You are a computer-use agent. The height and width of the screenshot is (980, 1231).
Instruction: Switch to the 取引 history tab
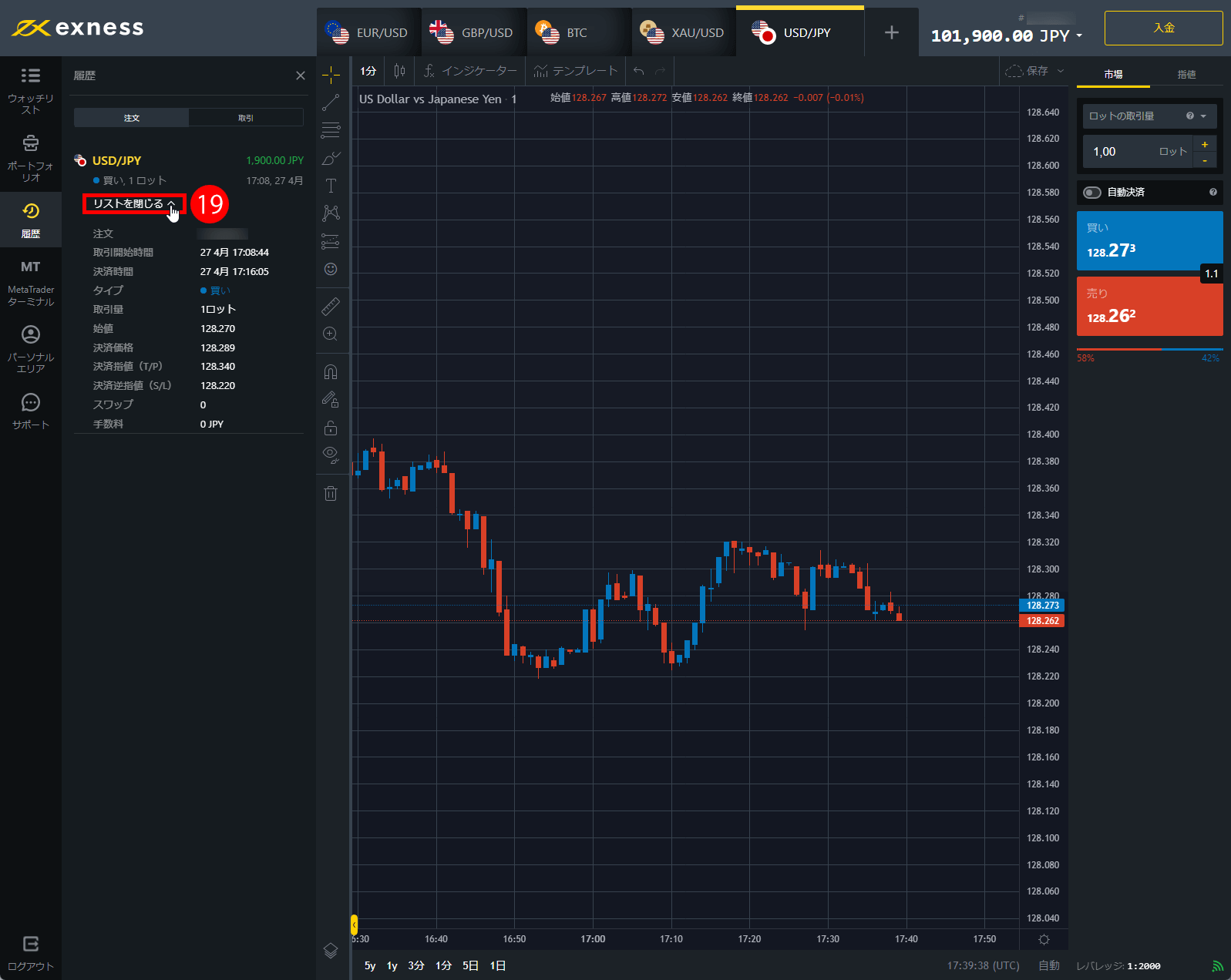click(x=246, y=118)
